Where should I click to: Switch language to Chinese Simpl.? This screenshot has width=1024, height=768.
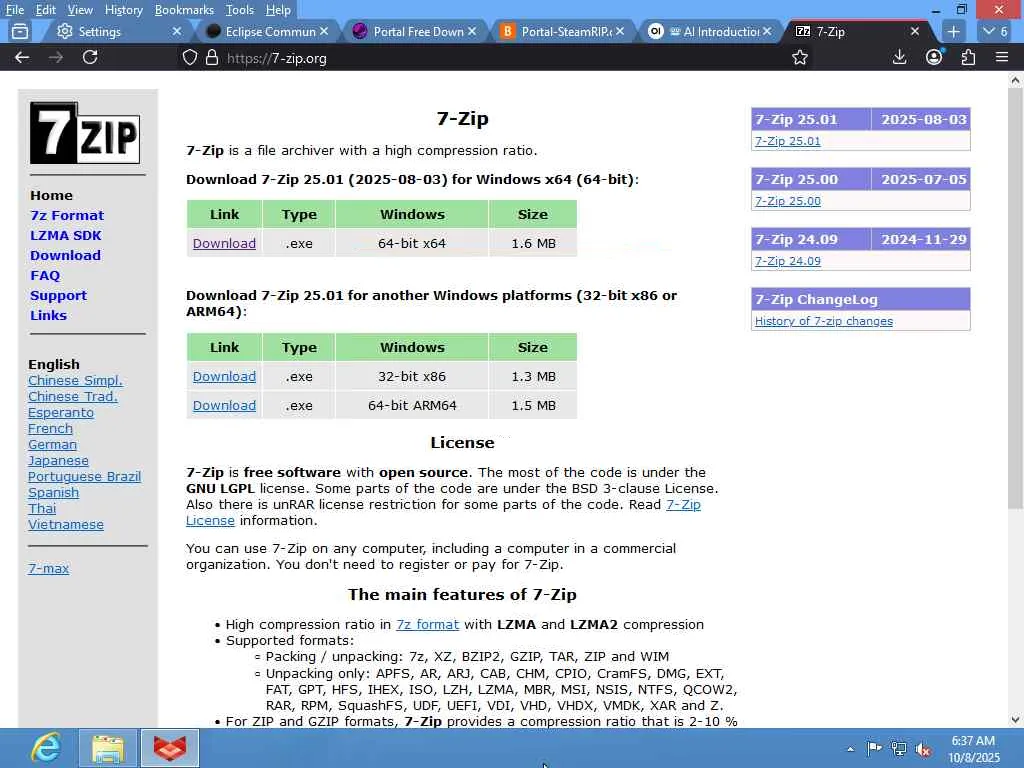pos(75,380)
